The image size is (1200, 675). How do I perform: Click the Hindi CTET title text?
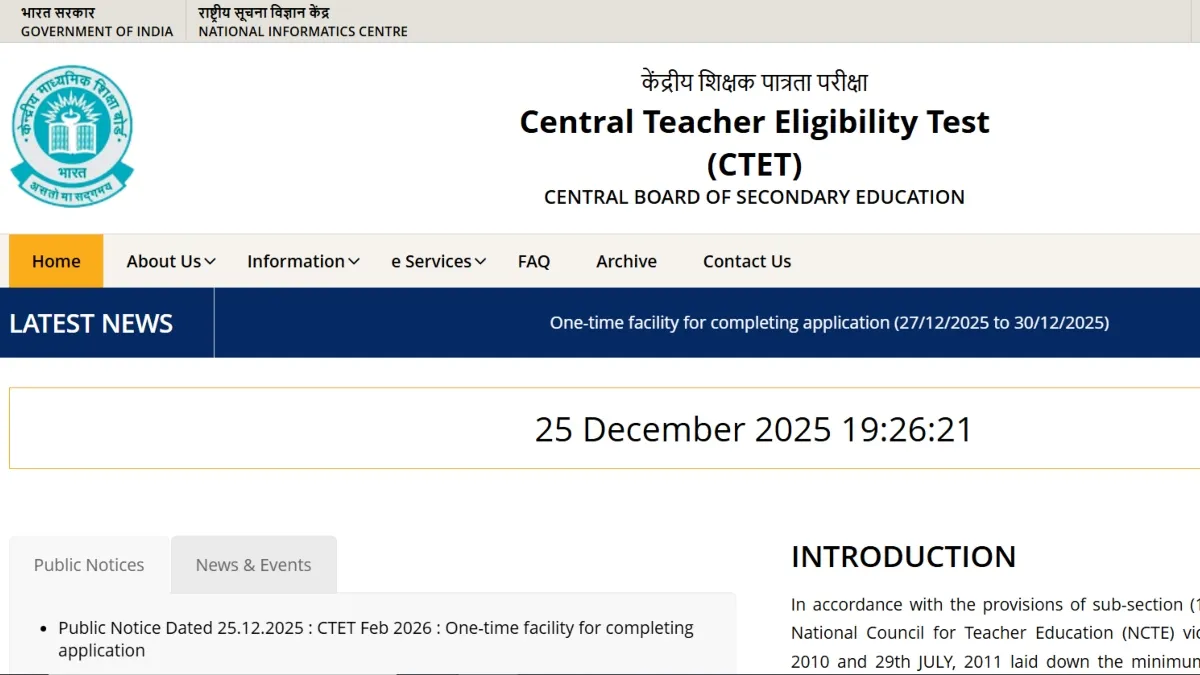point(754,82)
